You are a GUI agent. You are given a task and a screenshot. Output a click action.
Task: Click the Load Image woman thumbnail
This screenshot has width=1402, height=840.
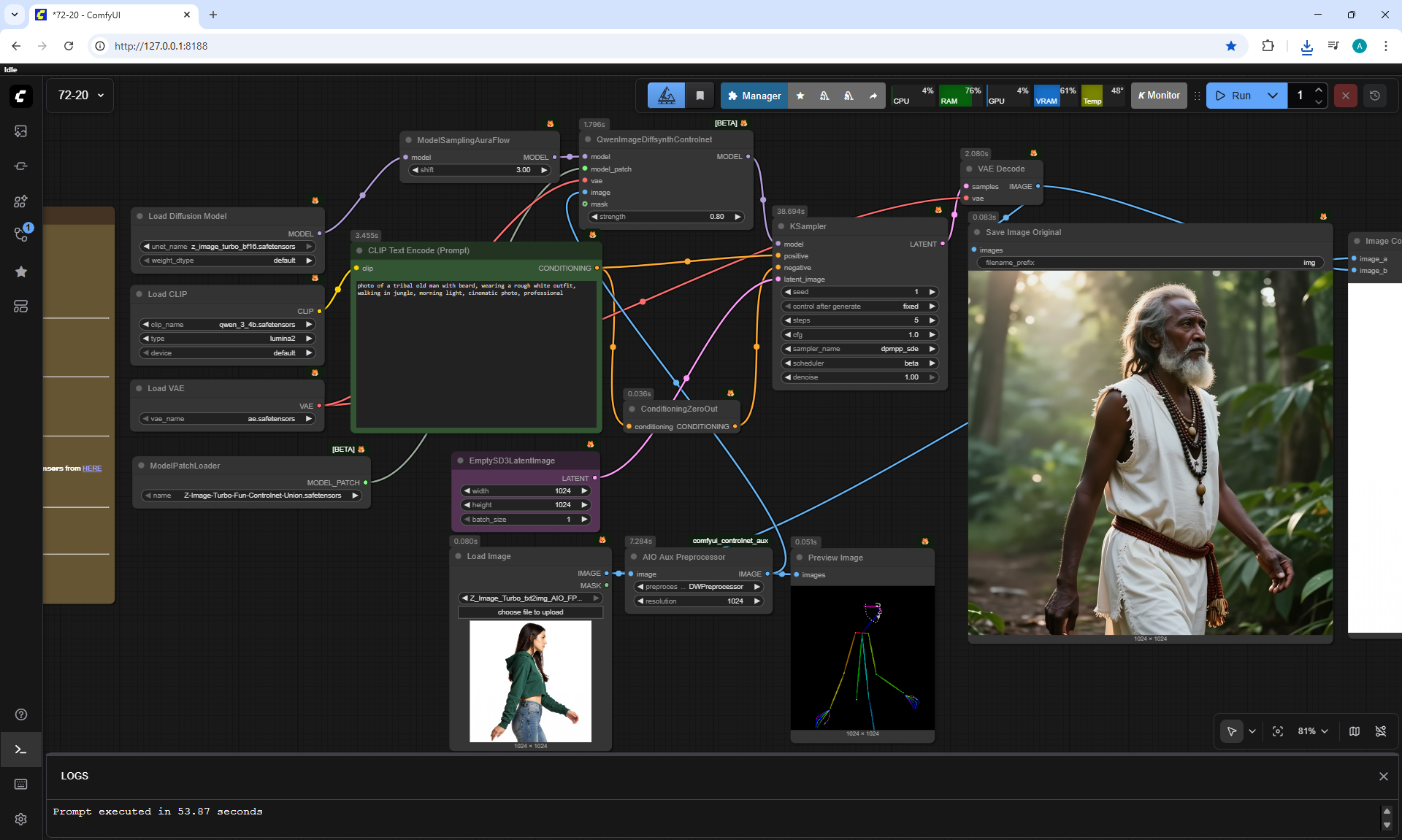(530, 681)
